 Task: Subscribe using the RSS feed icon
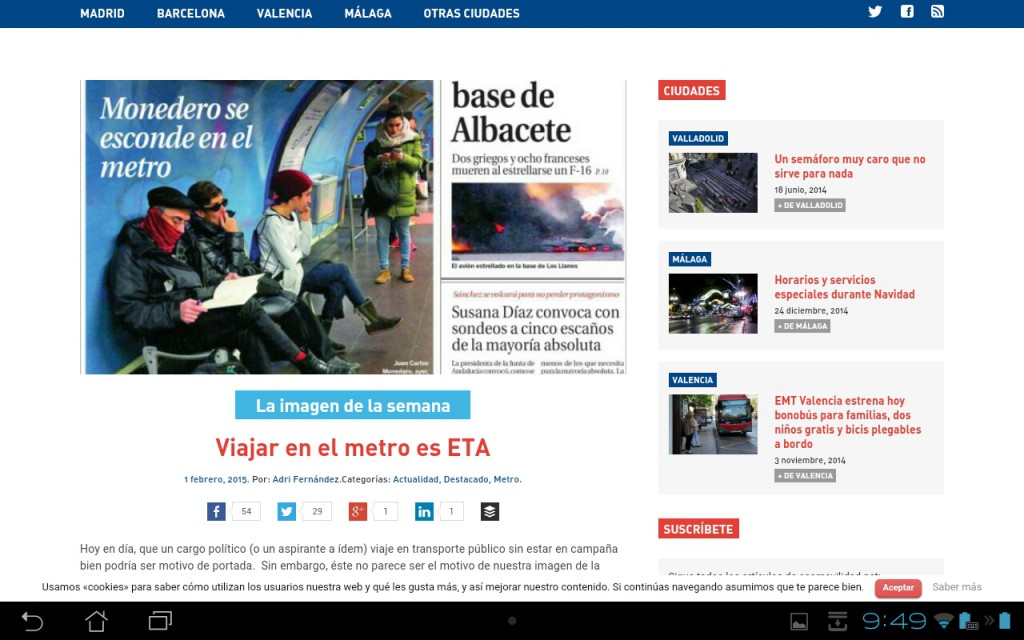[x=938, y=12]
